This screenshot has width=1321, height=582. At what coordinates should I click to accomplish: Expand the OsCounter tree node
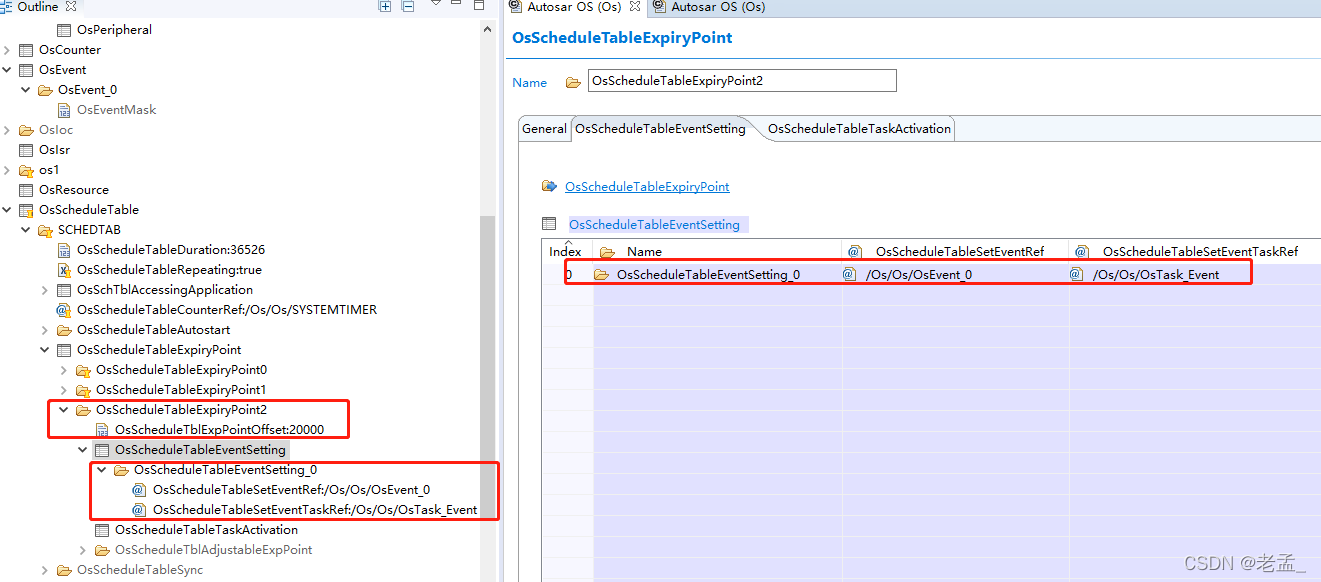tap(8, 50)
